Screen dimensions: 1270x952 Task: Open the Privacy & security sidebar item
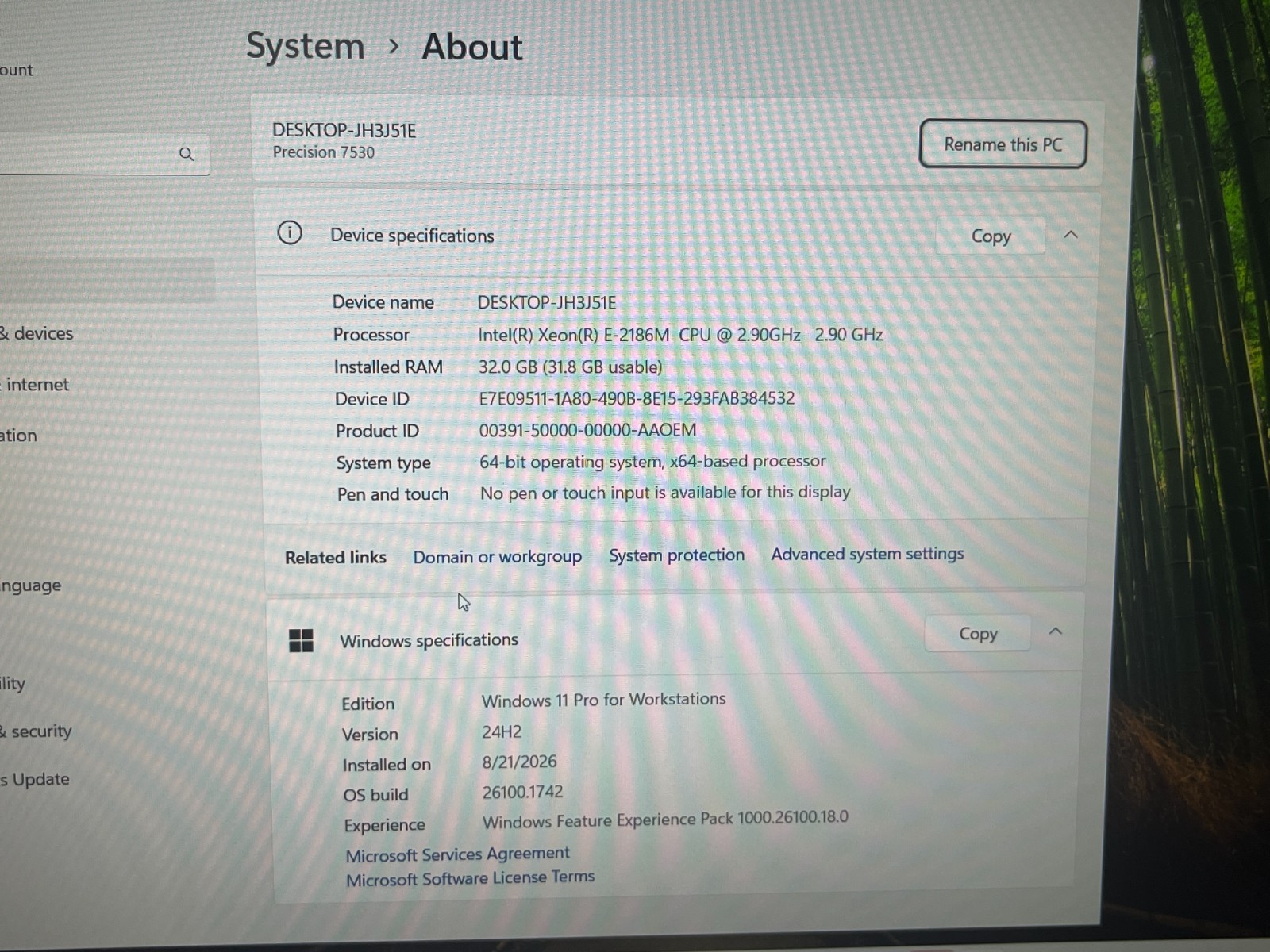36,731
